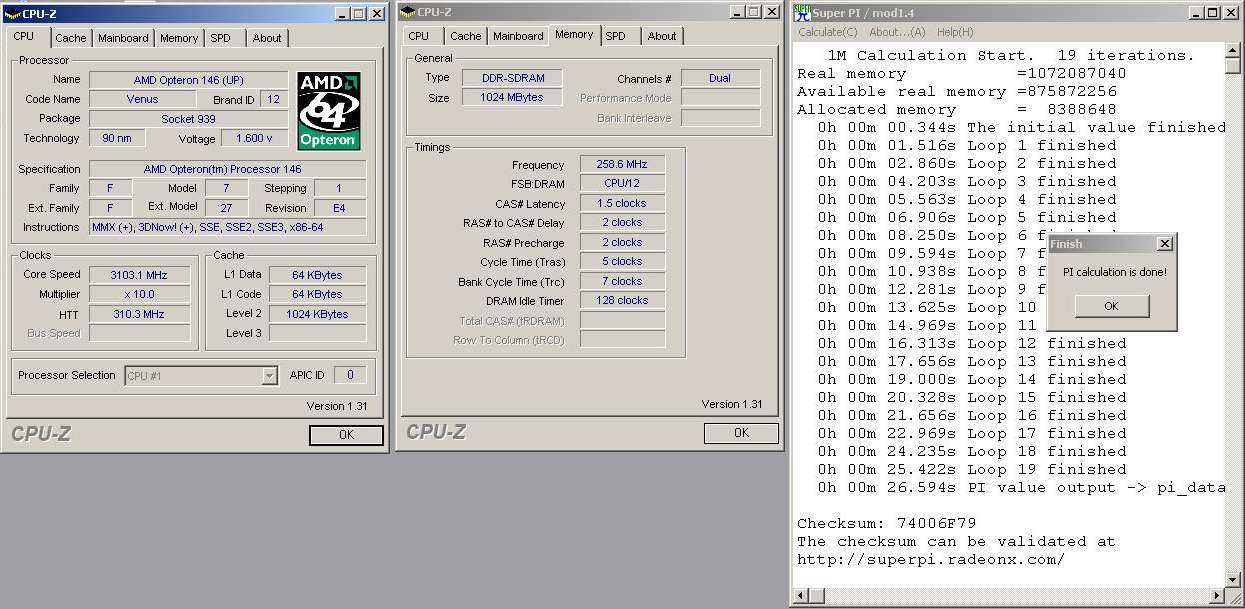Click the Voltage field 1.600 v
The width and height of the screenshot is (1245, 609).
254,139
